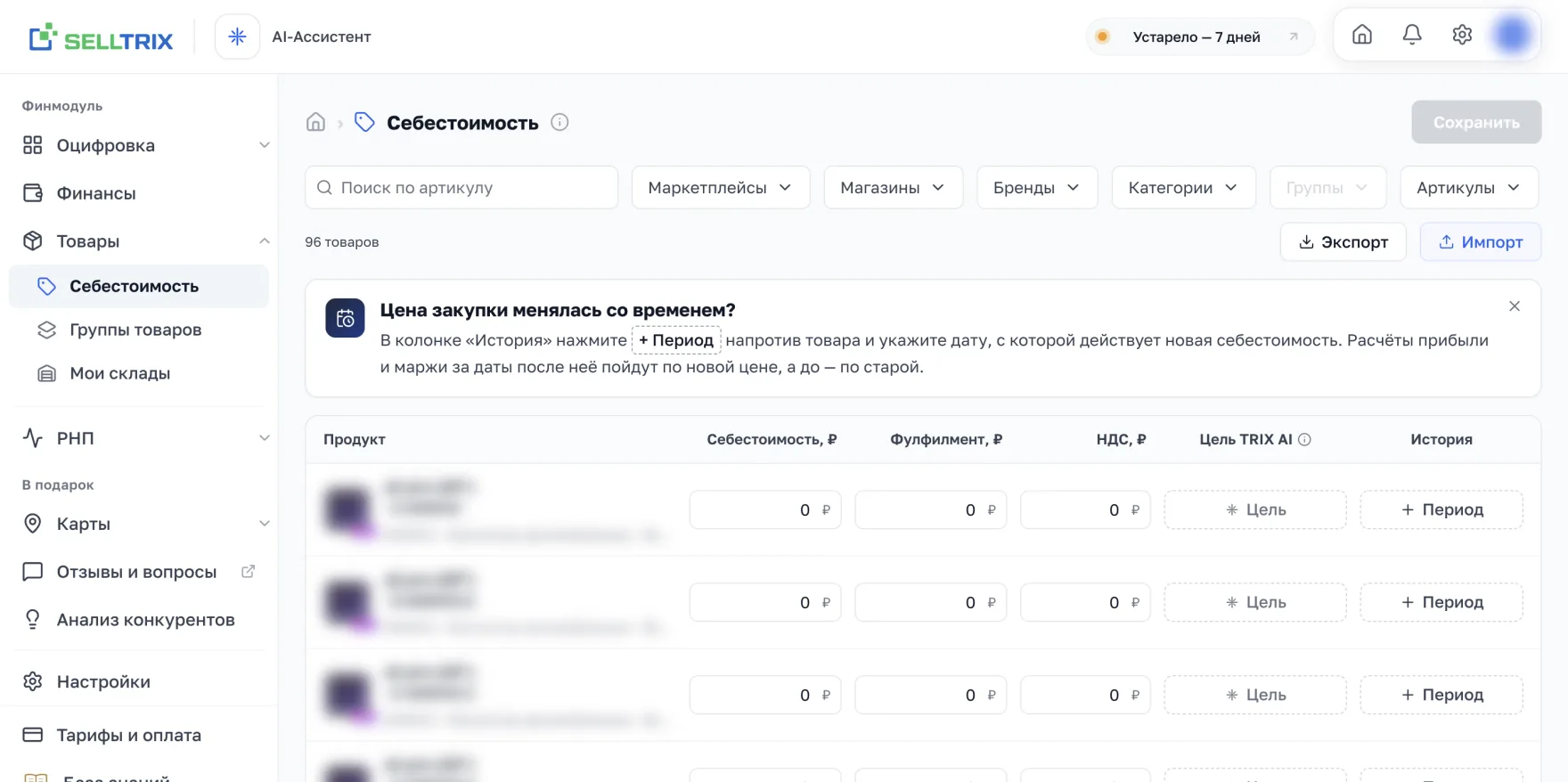Open Отзывы и вопросы link
This screenshot has width=1568, height=782.
point(139,572)
